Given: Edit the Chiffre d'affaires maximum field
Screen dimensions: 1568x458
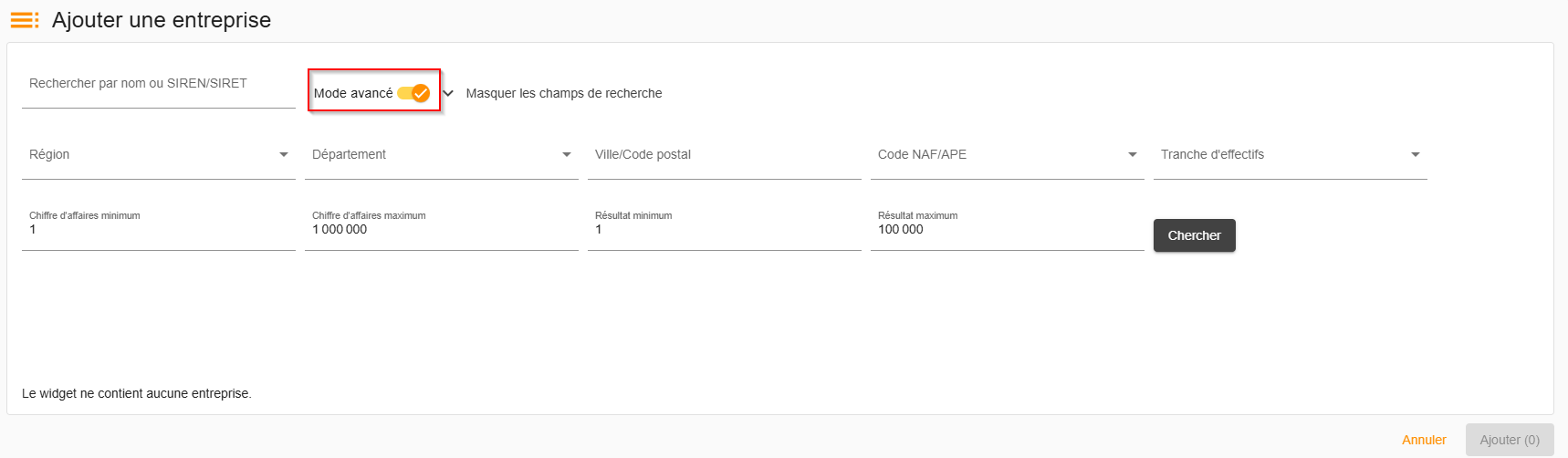Looking at the screenshot, I should point(442,229).
